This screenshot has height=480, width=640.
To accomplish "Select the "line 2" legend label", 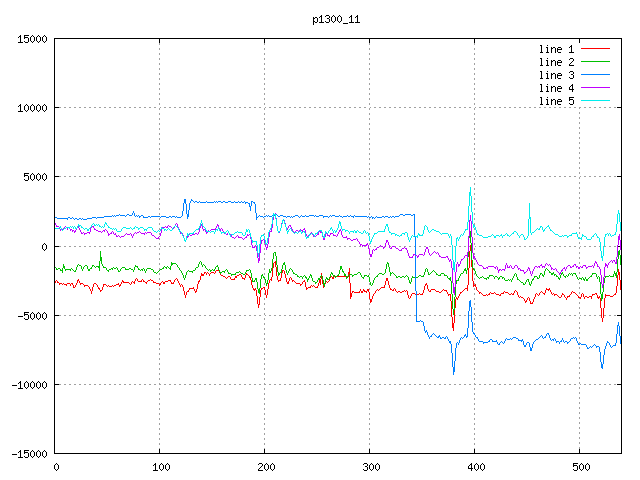I will point(557,62).
